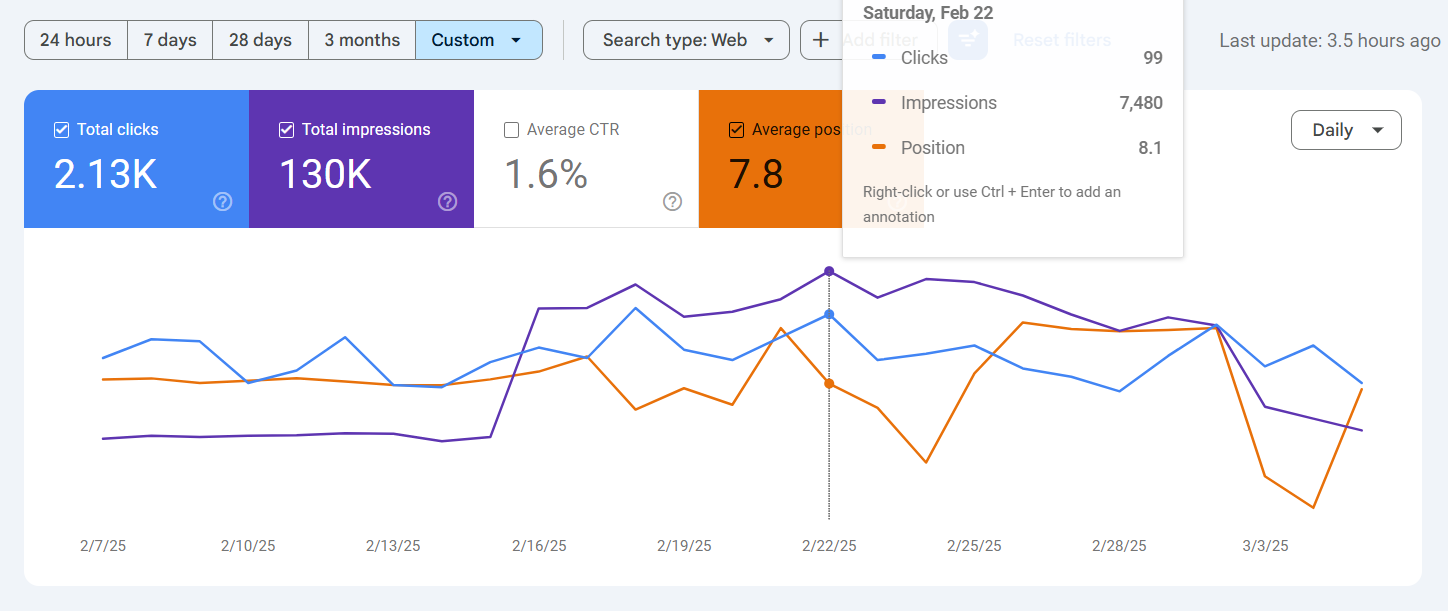Click the Average CTR 1.6% value

[x=545, y=175]
